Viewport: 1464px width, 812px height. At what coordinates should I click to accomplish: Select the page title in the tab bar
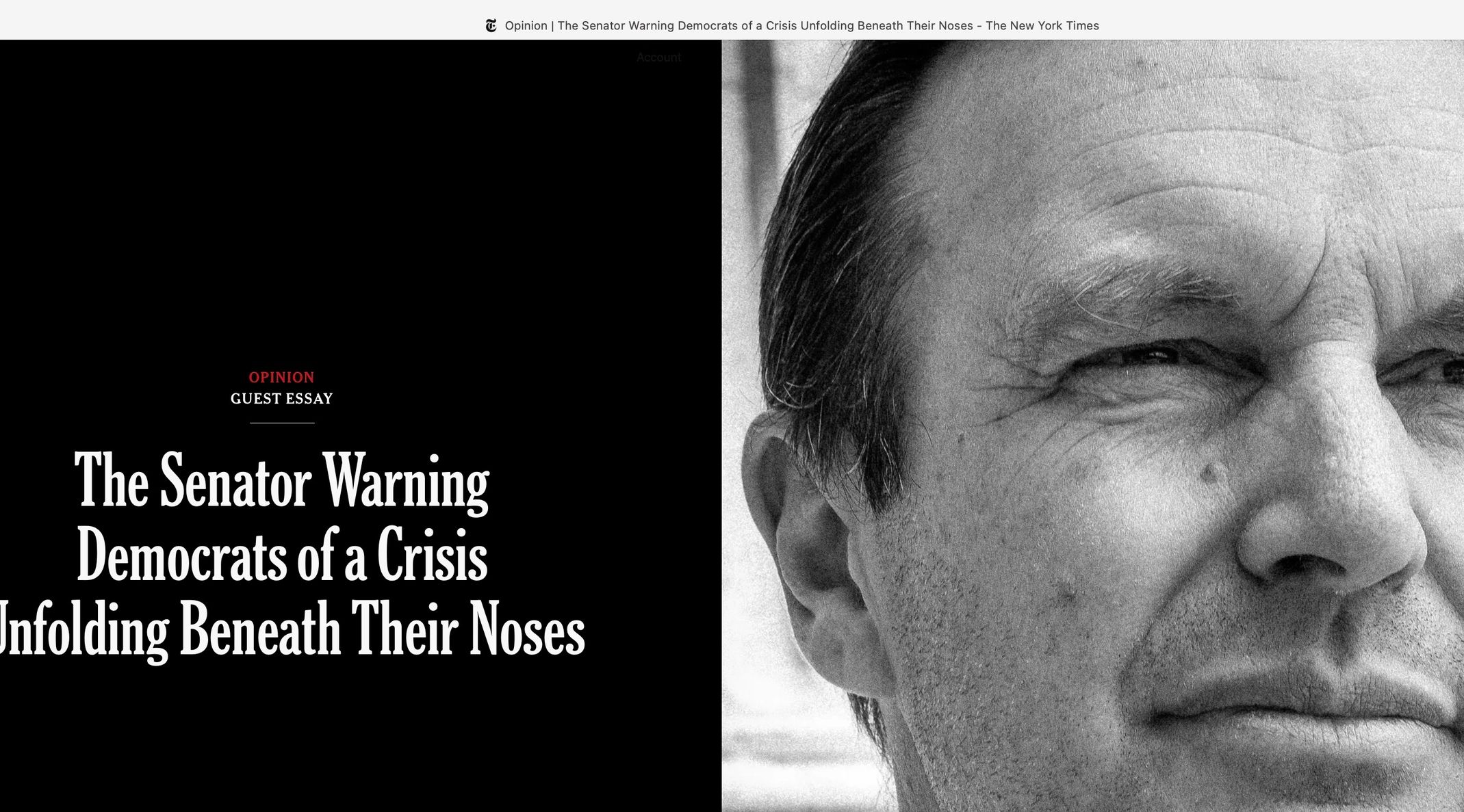(x=801, y=26)
